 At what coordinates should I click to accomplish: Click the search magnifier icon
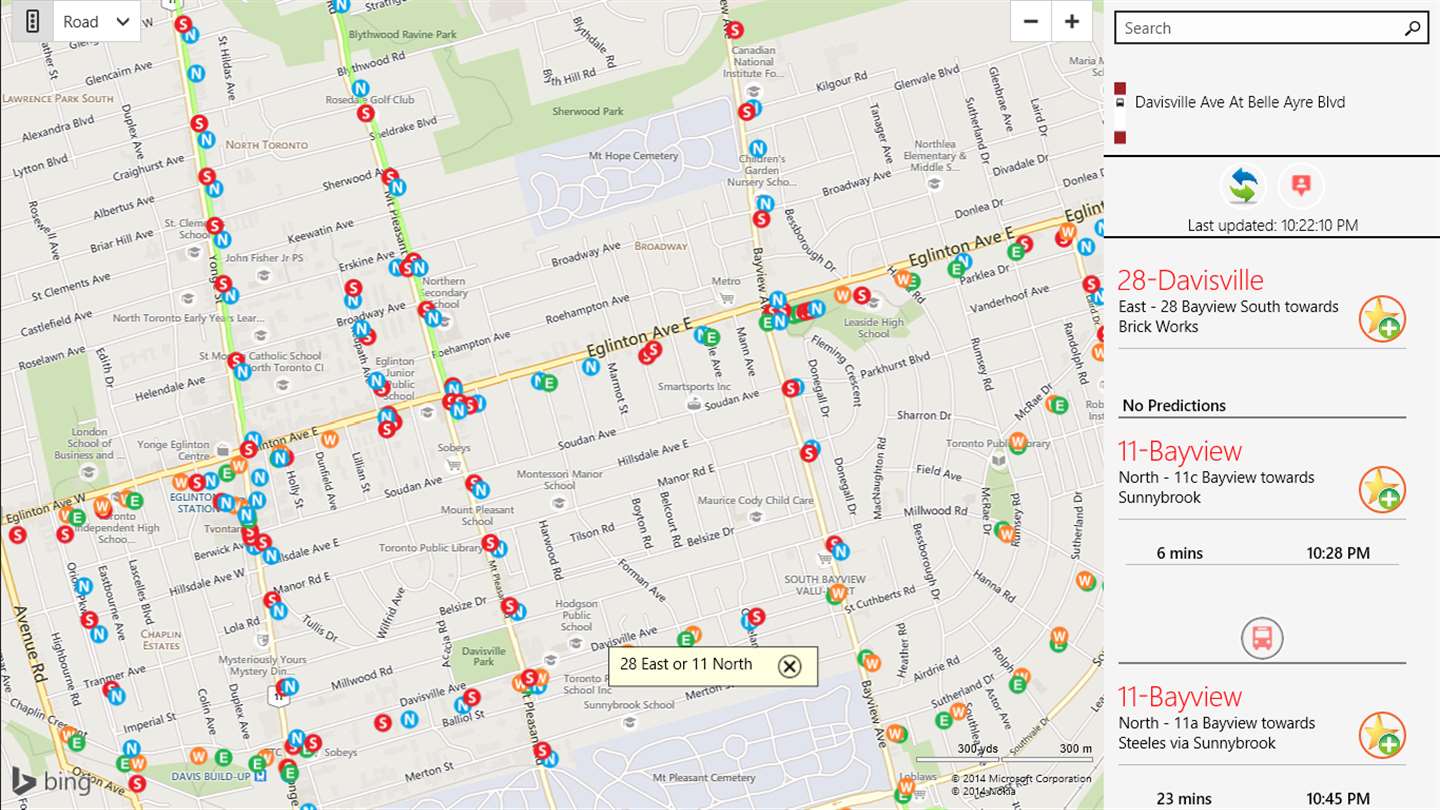coord(1412,28)
